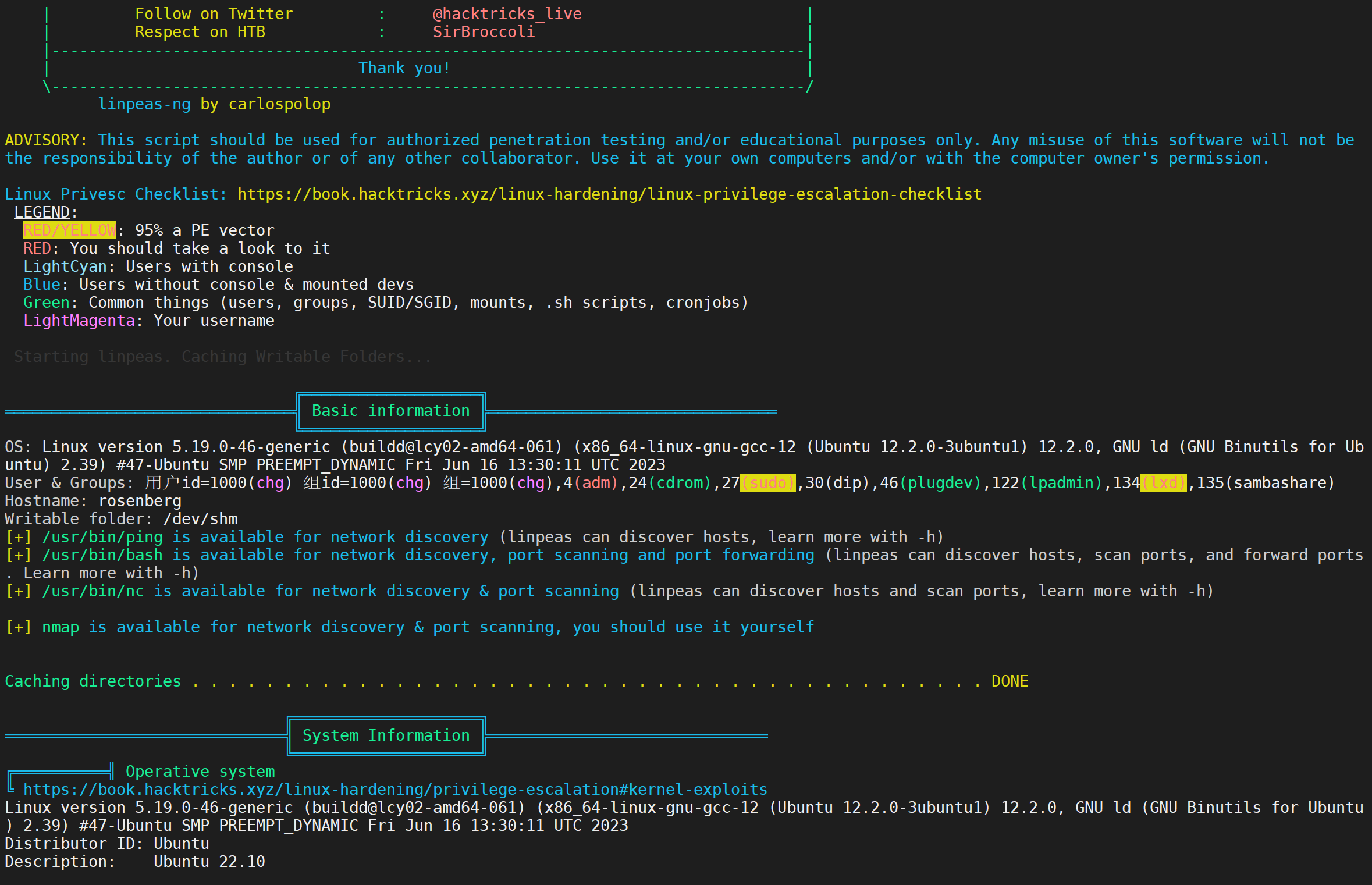This screenshot has width=1372, height=885.
Task: Click the highlighted lxd group label
Action: tap(1163, 483)
